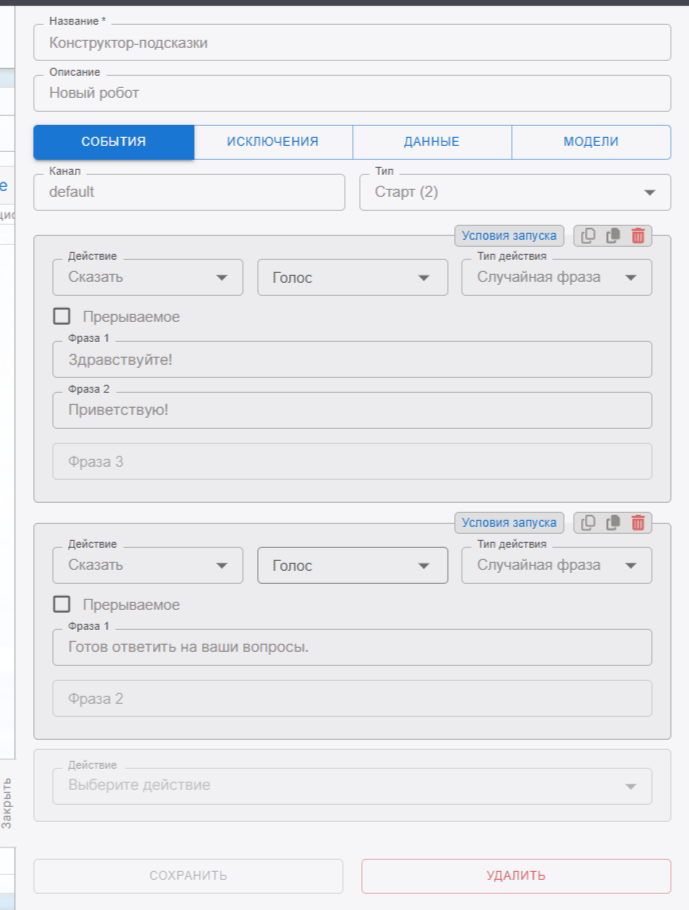Open the empty Выберите действие dropdown

351,785
